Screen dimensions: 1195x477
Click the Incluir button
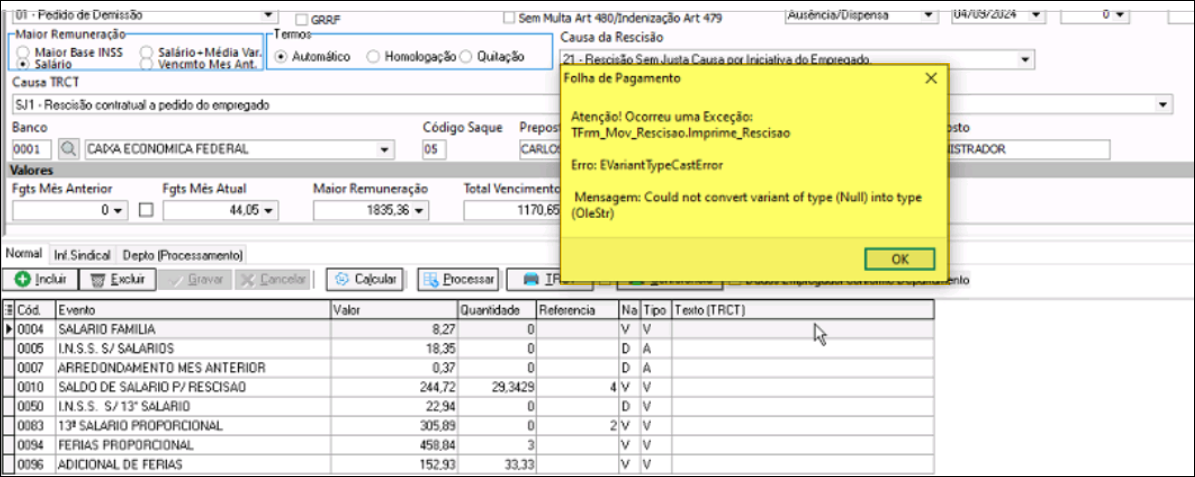(x=40, y=280)
